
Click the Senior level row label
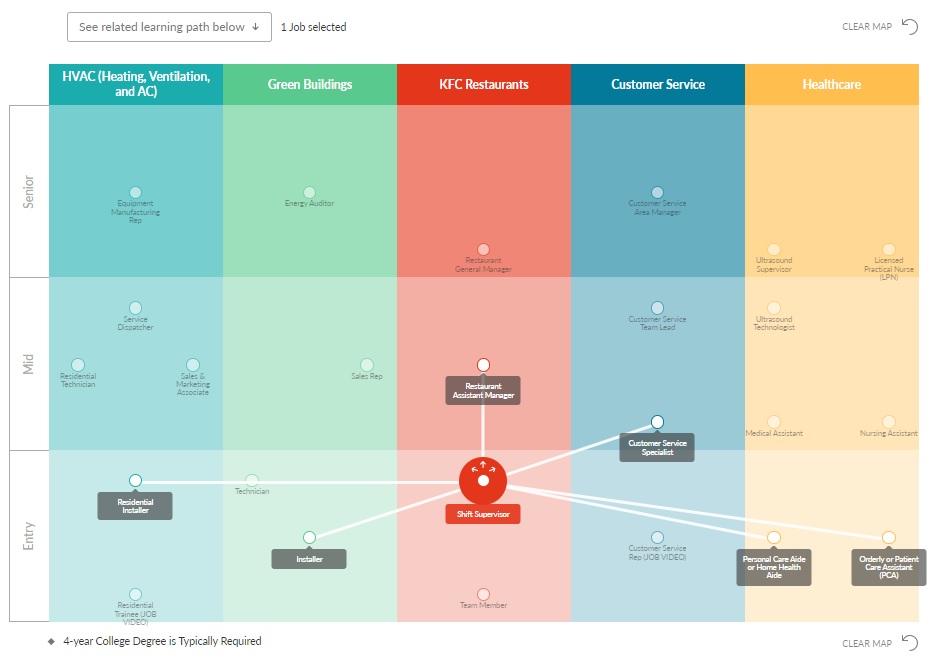(29, 191)
